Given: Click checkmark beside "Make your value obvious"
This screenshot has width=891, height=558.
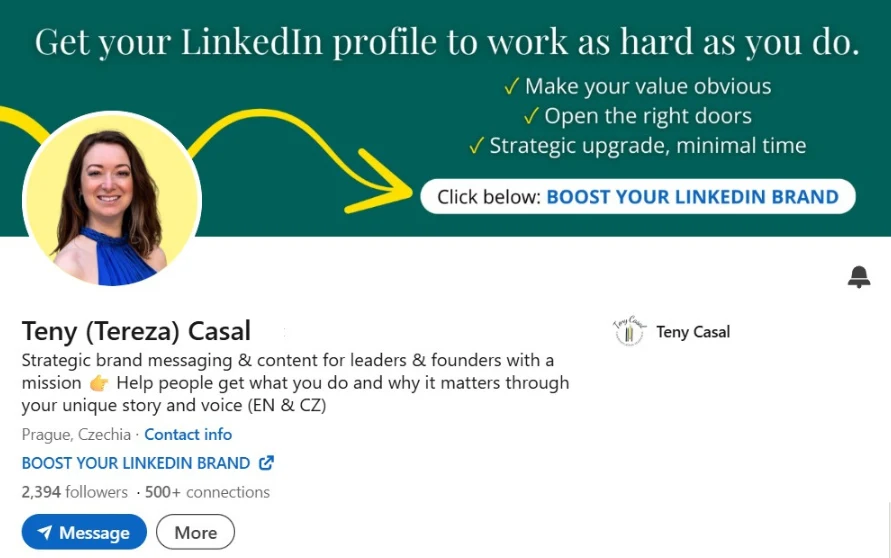Looking at the screenshot, I should point(511,86).
